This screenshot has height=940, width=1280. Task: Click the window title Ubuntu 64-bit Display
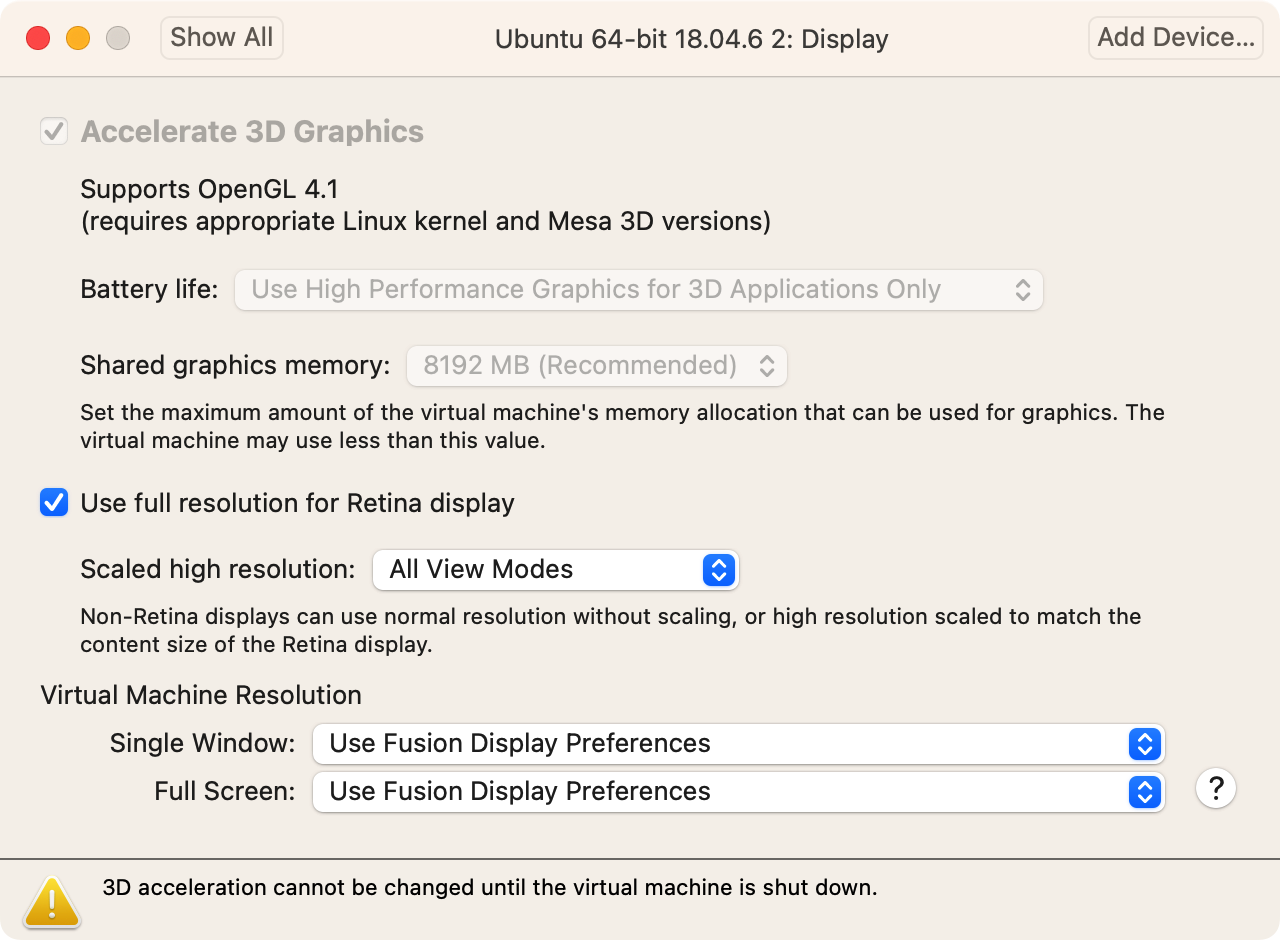(x=691, y=39)
